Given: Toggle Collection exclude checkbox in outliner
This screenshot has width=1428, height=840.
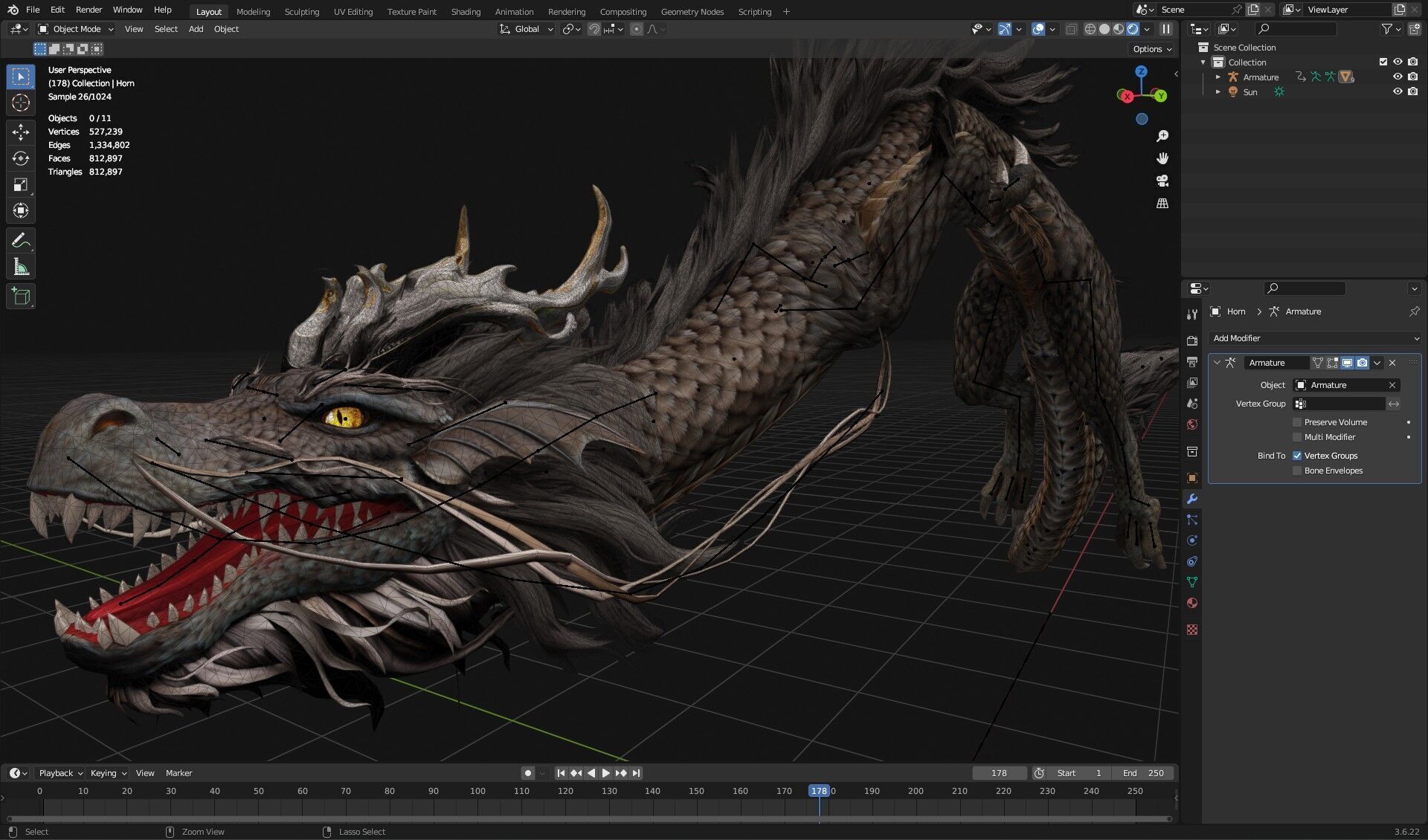Looking at the screenshot, I should (x=1383, y=62).
